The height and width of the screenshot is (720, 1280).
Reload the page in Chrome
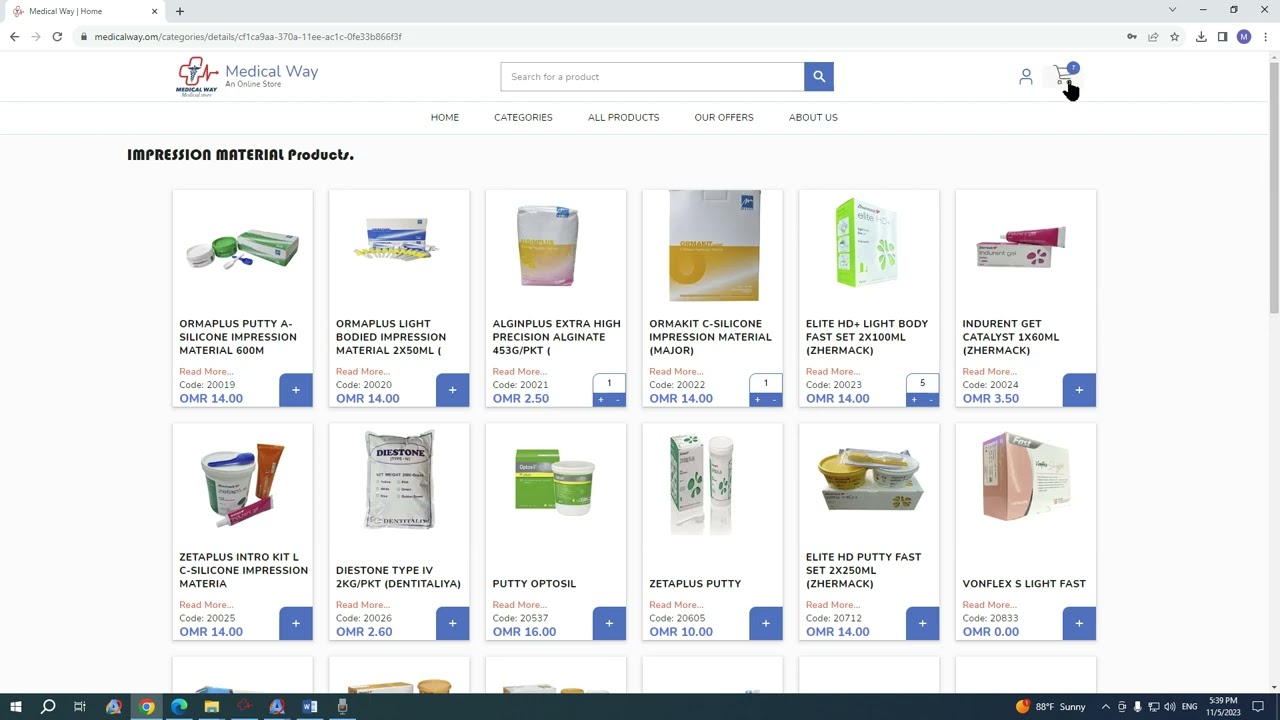pyautogui.click(x=57, y=37)
